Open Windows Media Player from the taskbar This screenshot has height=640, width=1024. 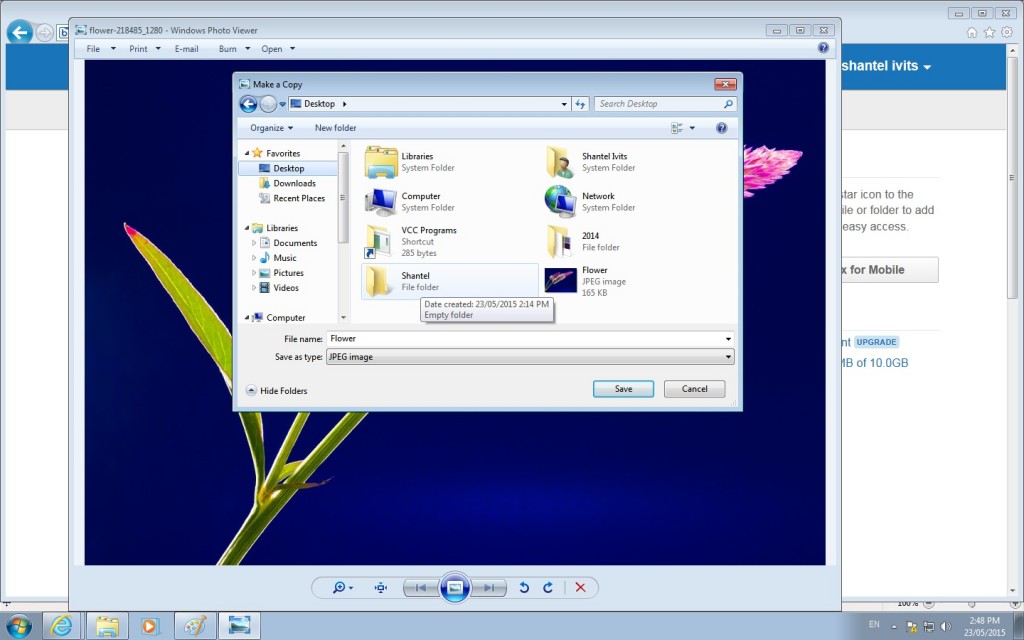150,626
